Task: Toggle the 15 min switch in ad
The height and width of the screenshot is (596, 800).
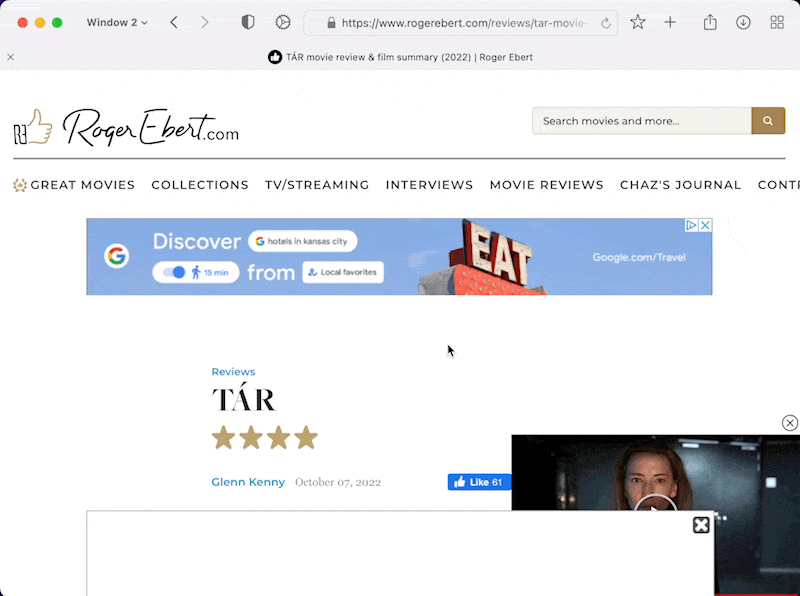Action: 174,272
